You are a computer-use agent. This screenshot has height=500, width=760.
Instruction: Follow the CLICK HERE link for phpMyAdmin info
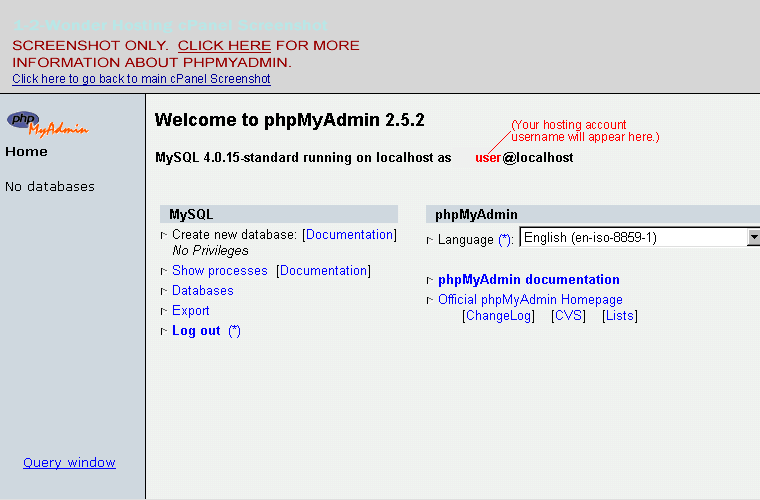[x=224, y=46]
